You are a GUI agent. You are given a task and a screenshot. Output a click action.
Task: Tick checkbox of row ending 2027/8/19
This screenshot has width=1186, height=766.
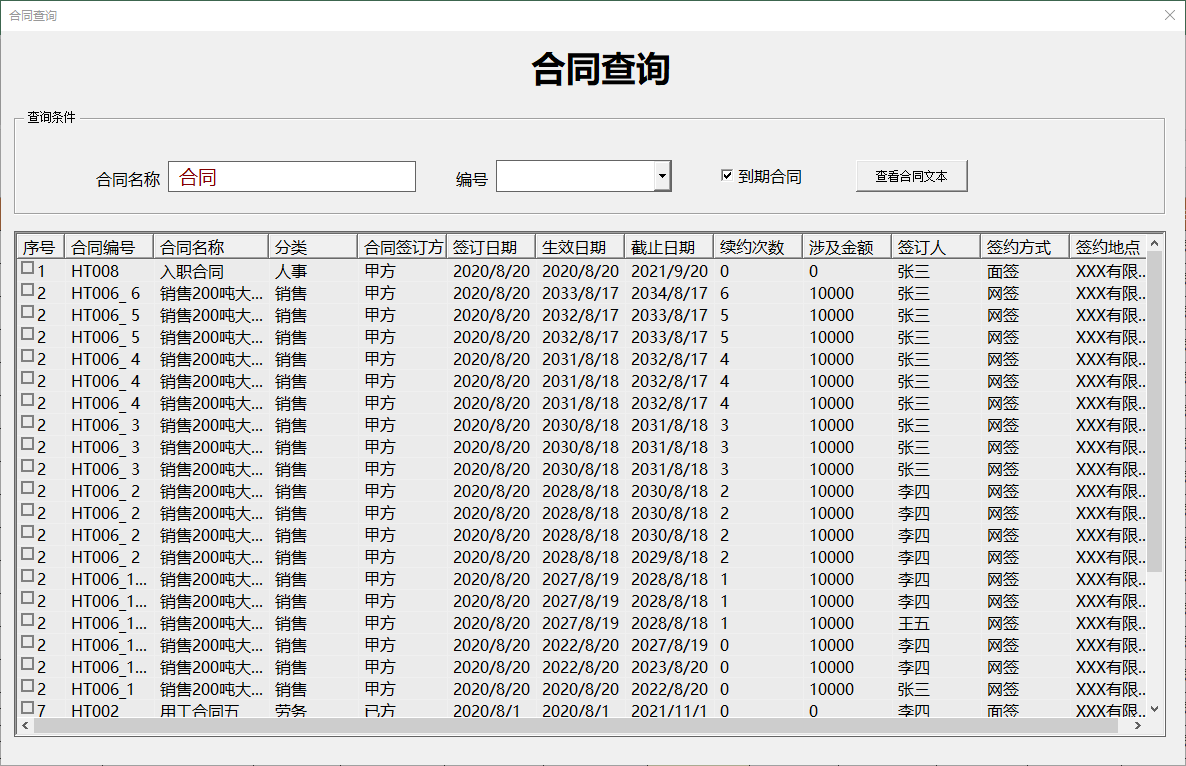click(x=28, y=641)
